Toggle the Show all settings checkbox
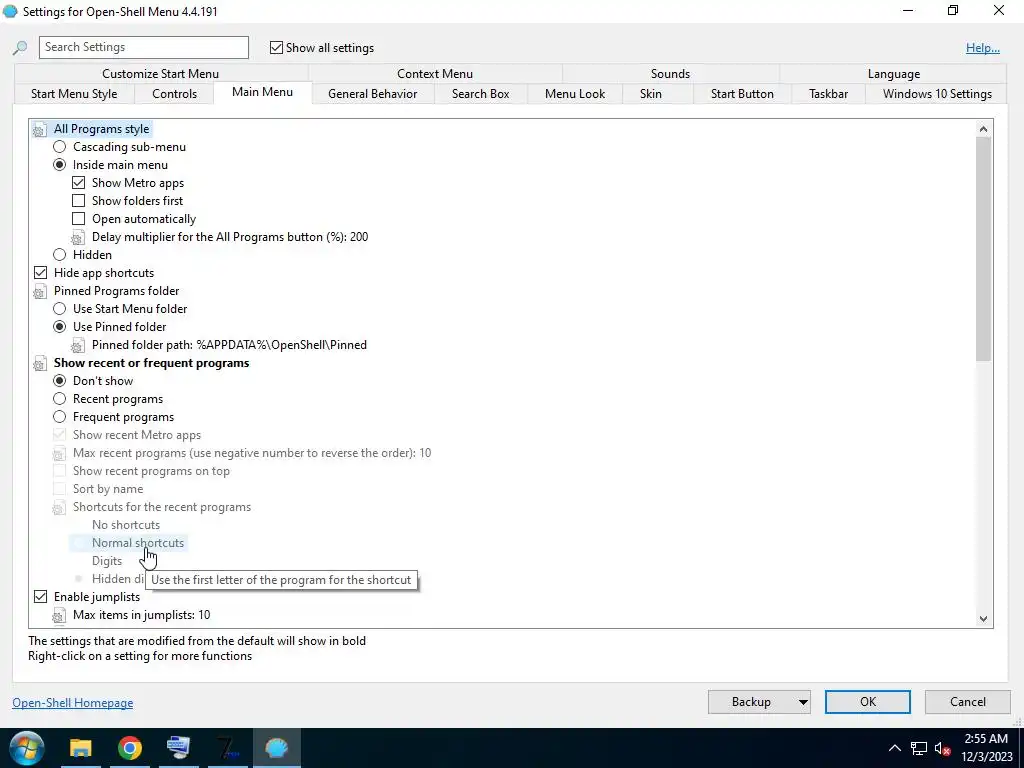The height and width of the screenshot is (768, 1024). click(x=276, y=48)
